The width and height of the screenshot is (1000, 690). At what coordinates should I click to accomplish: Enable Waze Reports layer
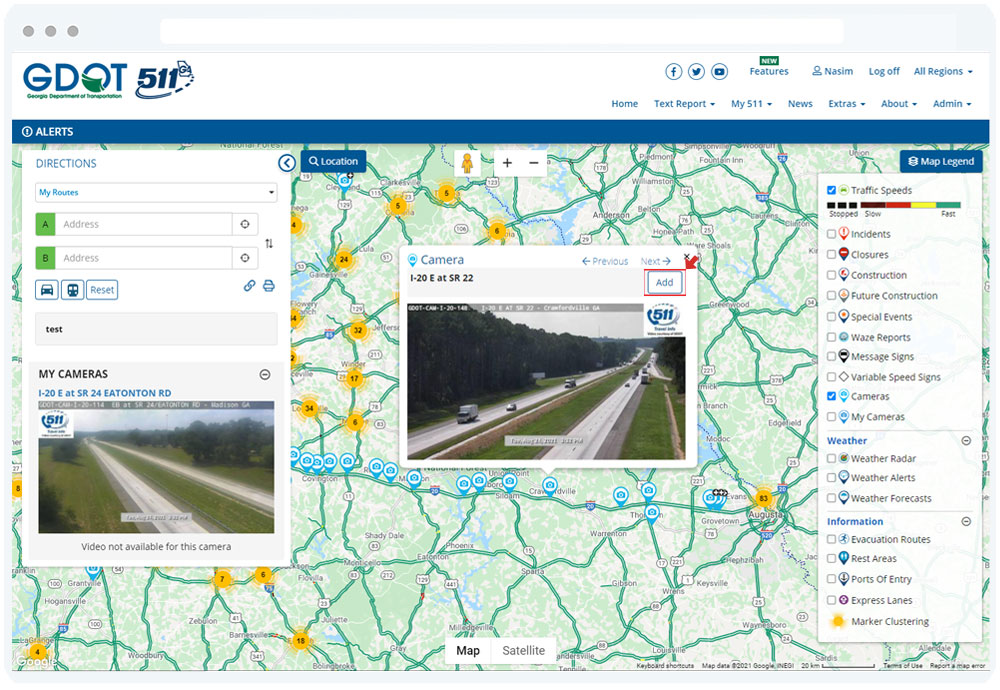coord(832,337)
